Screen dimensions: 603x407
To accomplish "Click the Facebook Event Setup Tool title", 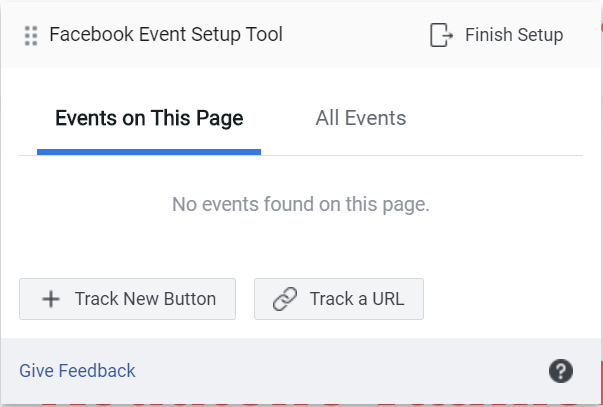I will 166,35.
